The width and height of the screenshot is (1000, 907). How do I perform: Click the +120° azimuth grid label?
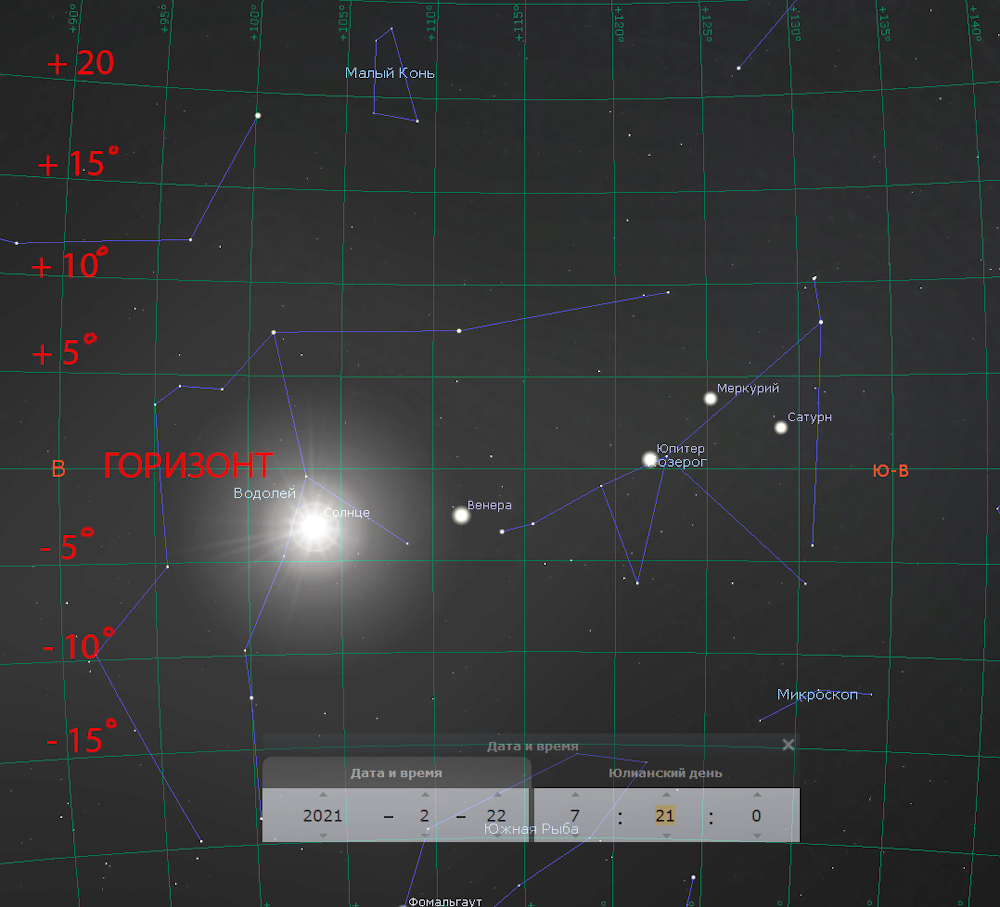[x=619, y=24]
